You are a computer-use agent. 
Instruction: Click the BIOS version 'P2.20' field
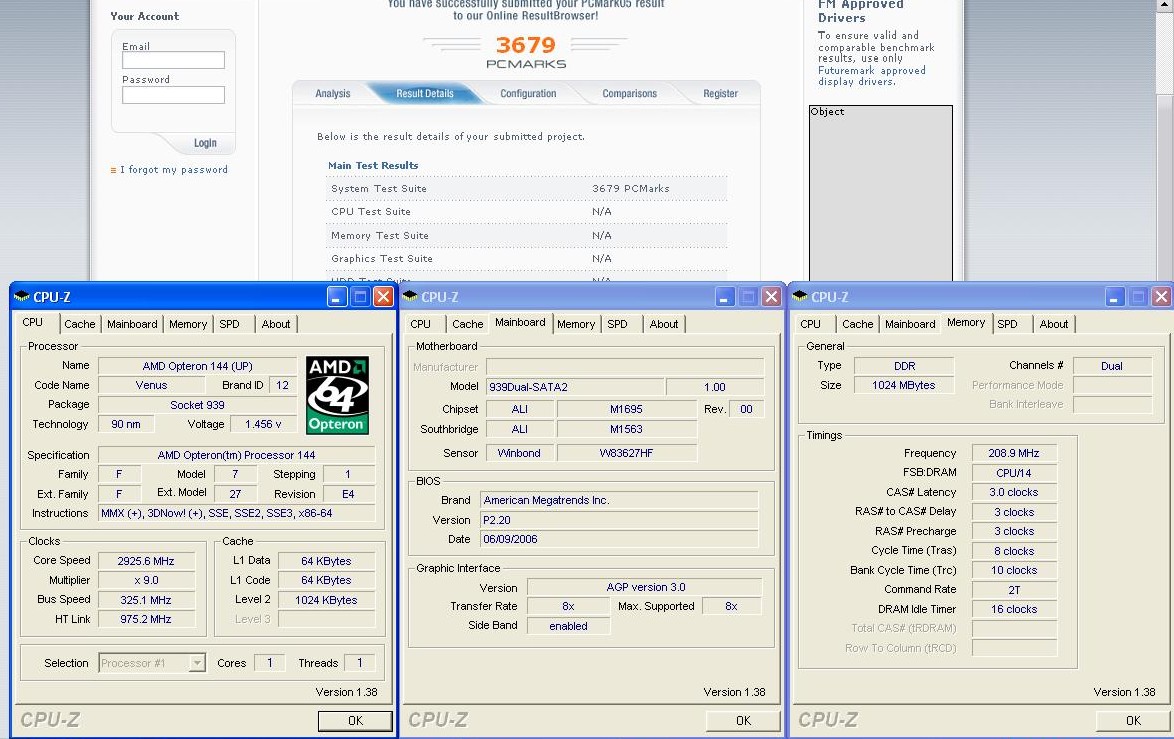coord(618,520)
